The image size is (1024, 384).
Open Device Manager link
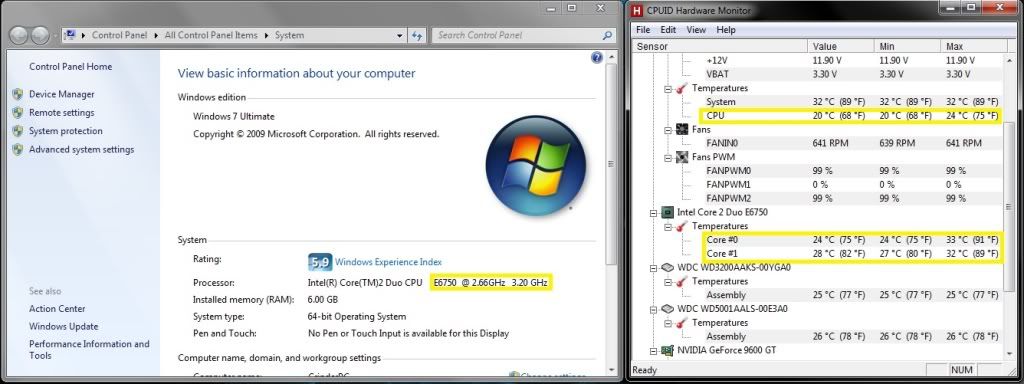pos(61,94)
